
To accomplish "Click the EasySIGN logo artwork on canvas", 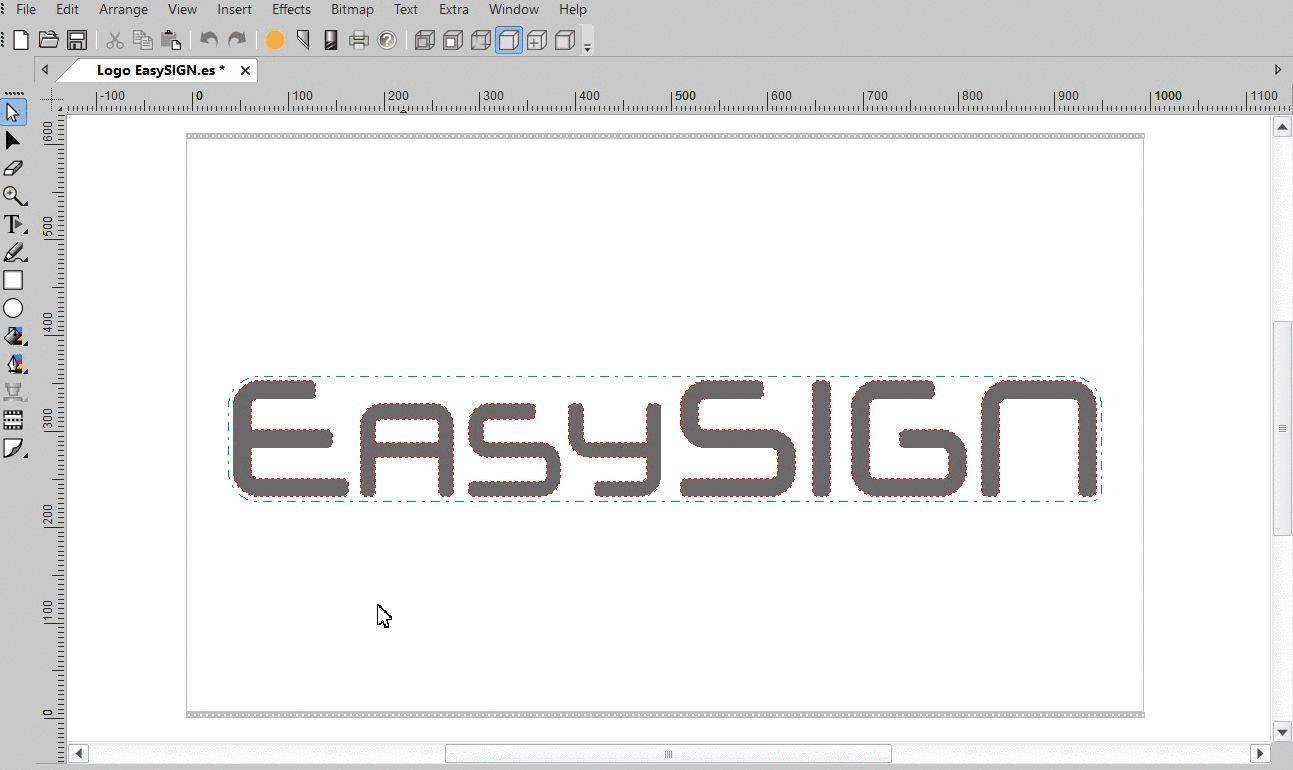I will coord(665,439).
